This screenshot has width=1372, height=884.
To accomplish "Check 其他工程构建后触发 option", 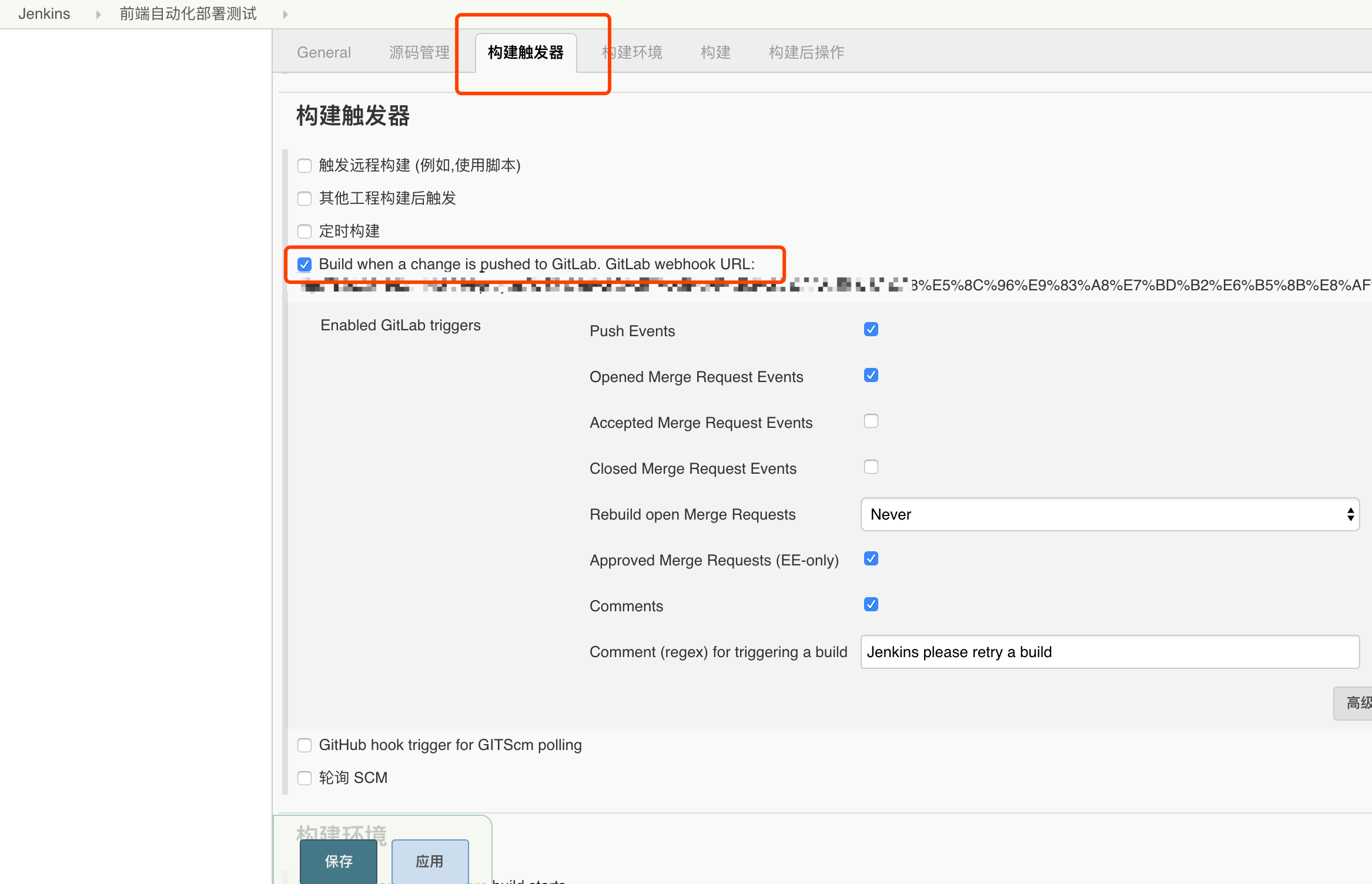I will [304, 199].
